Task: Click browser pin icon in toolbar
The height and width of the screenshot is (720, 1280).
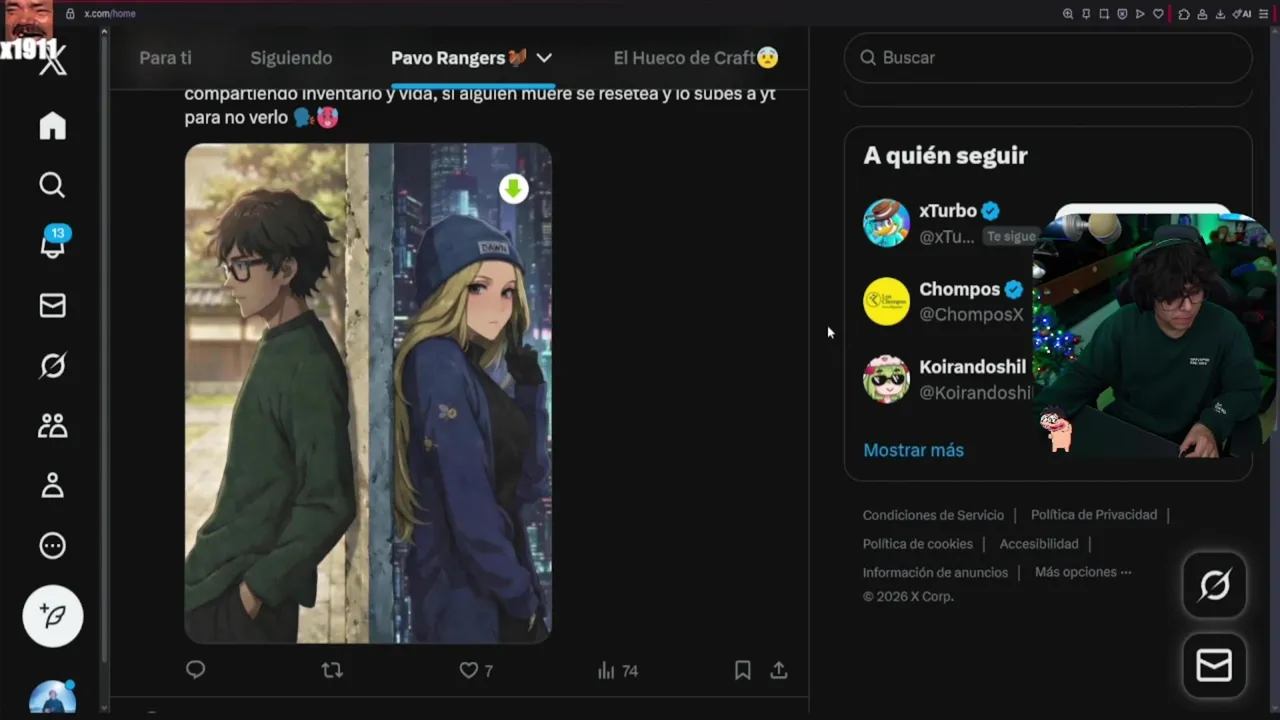Action: tap(1086, 14)
